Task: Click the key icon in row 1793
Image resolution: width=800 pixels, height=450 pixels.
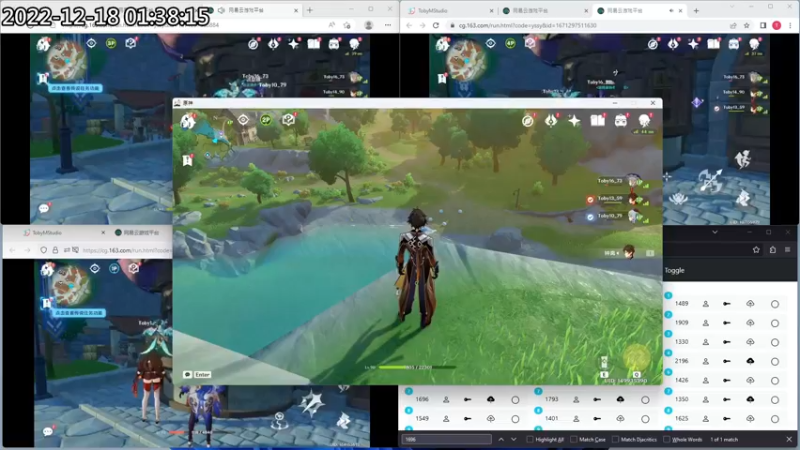Action: tap(597, 399)
